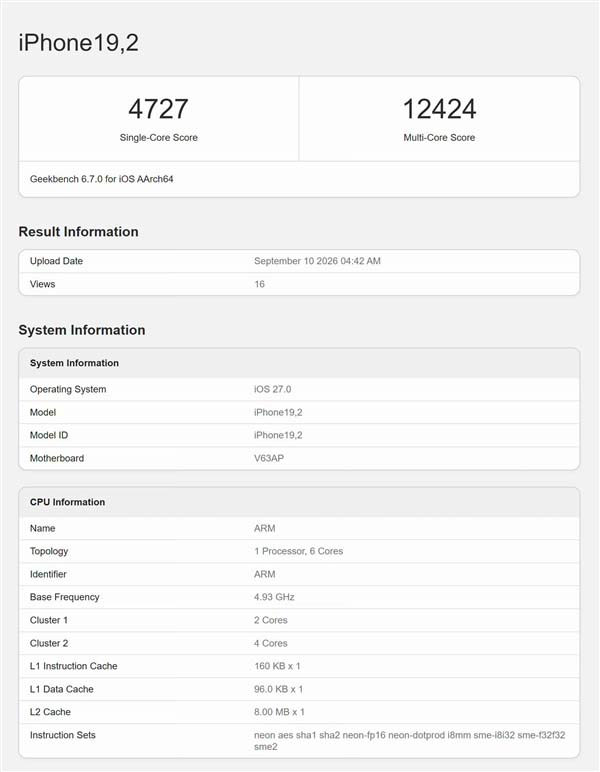This screenshot has width=600, height=772.
Task: Click the Result Information heading
Action: click(x=78, y=232)
